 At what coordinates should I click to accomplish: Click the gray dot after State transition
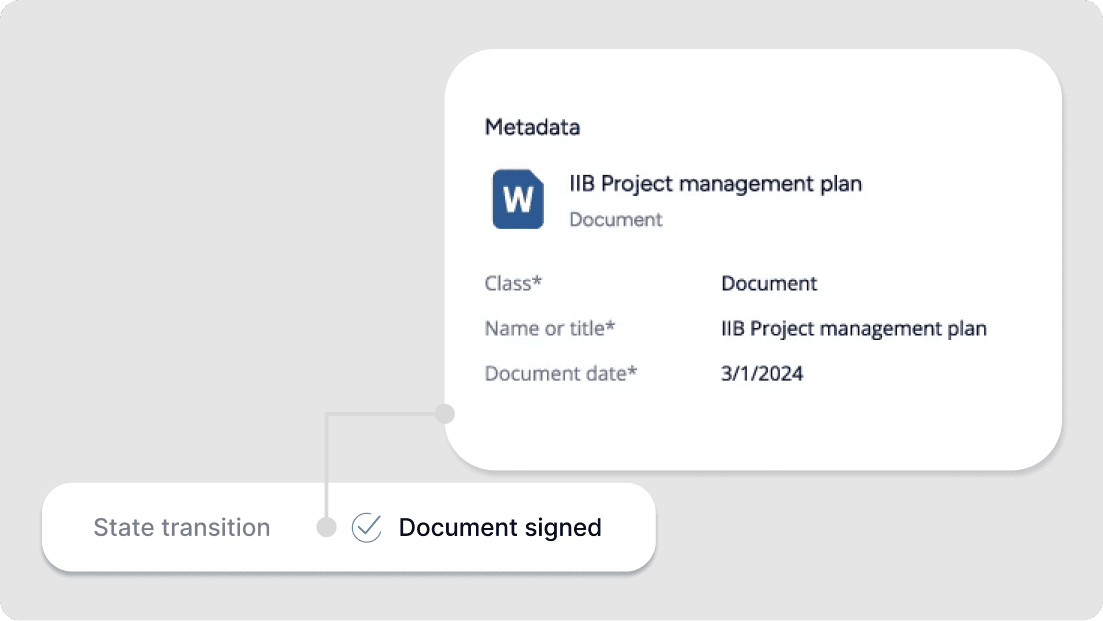(x=326, y=527)
